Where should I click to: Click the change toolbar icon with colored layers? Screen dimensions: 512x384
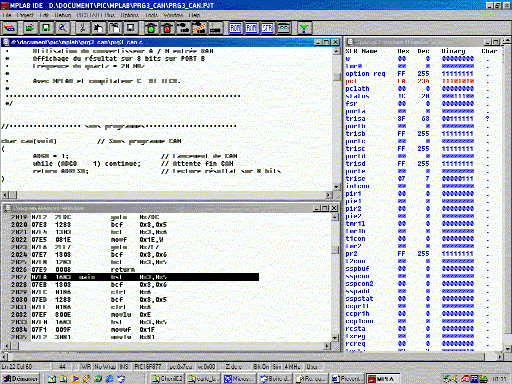[10, 28]
